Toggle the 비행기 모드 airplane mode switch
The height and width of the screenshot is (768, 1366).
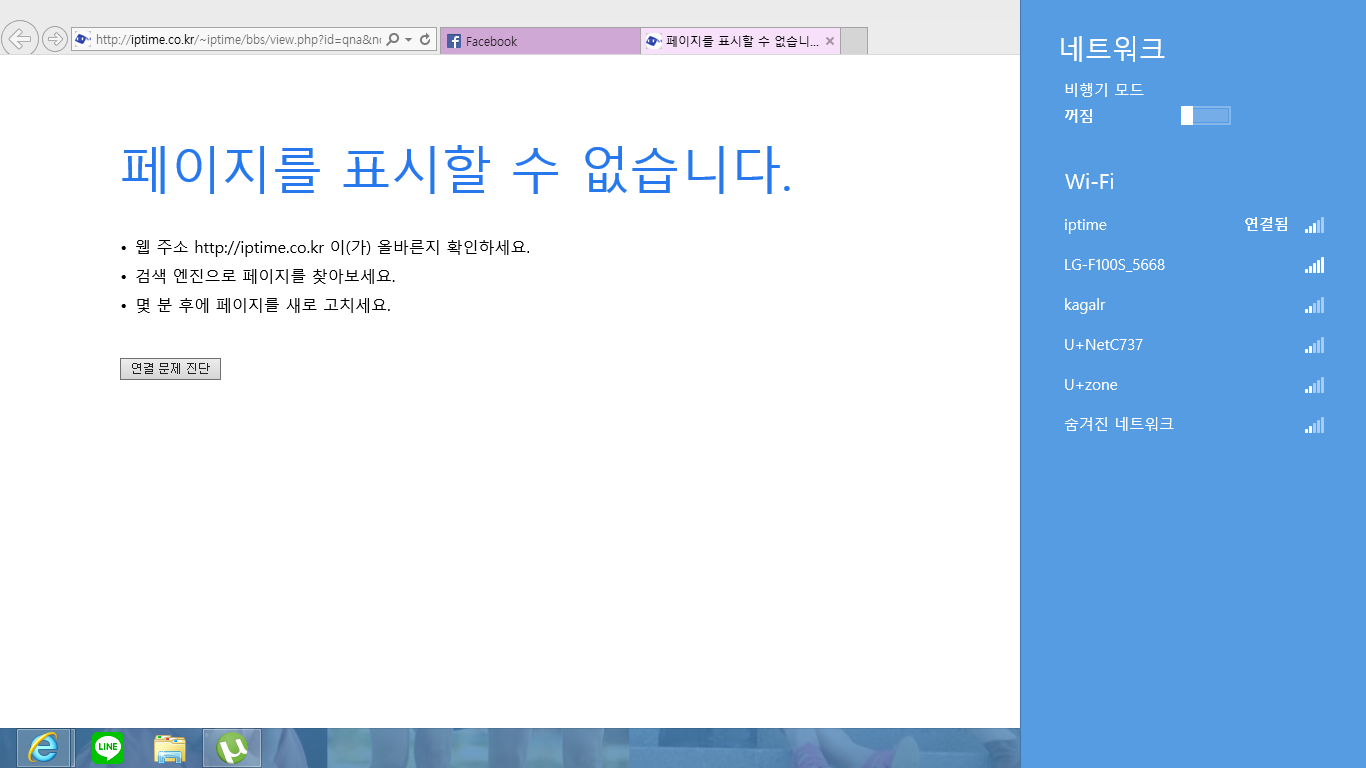tap(1205, 116)
